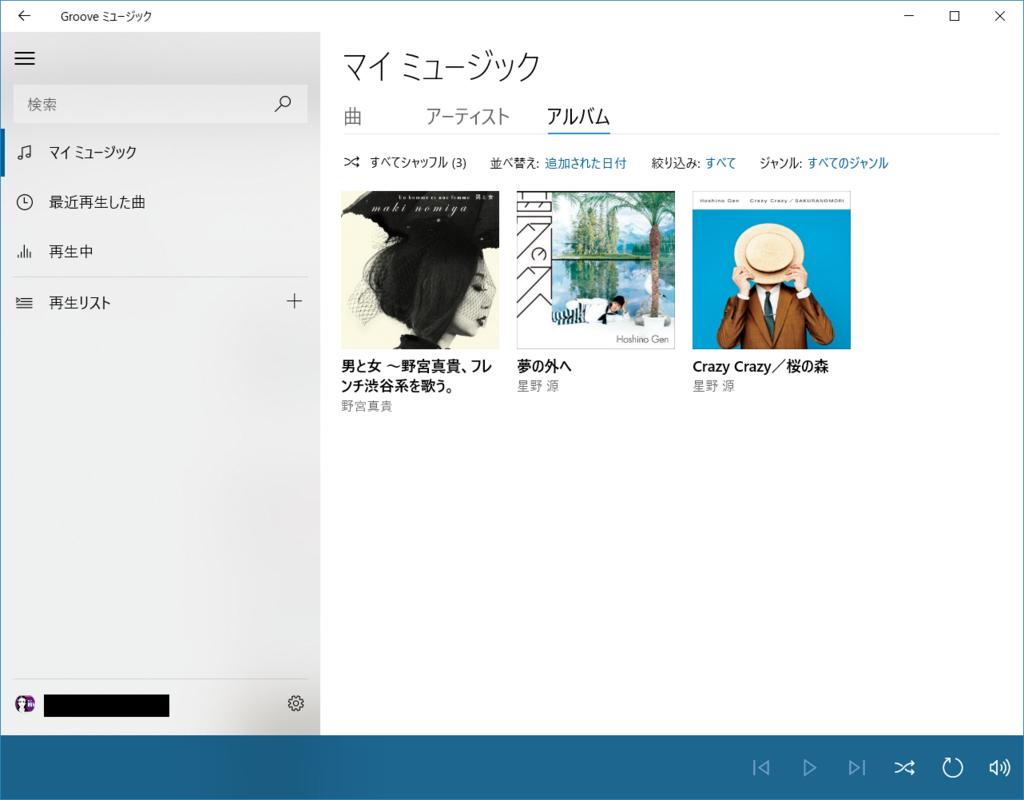Click the playlist icon beside 再生リスト

click(x=25, y=302)
